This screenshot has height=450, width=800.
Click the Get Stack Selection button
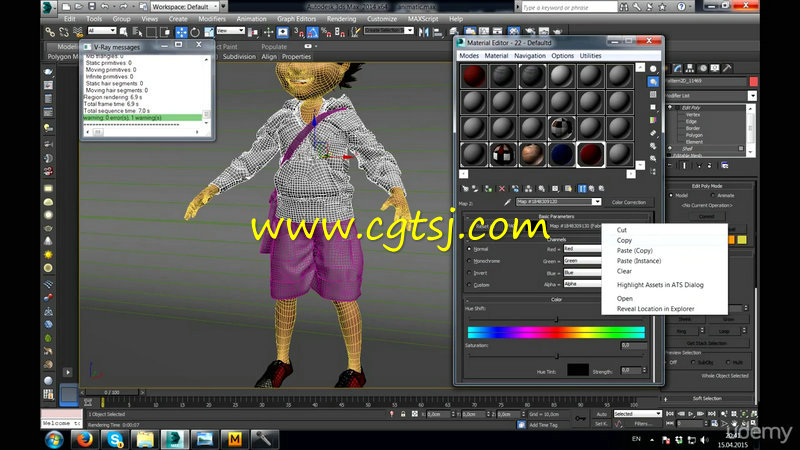pos(707,343)
